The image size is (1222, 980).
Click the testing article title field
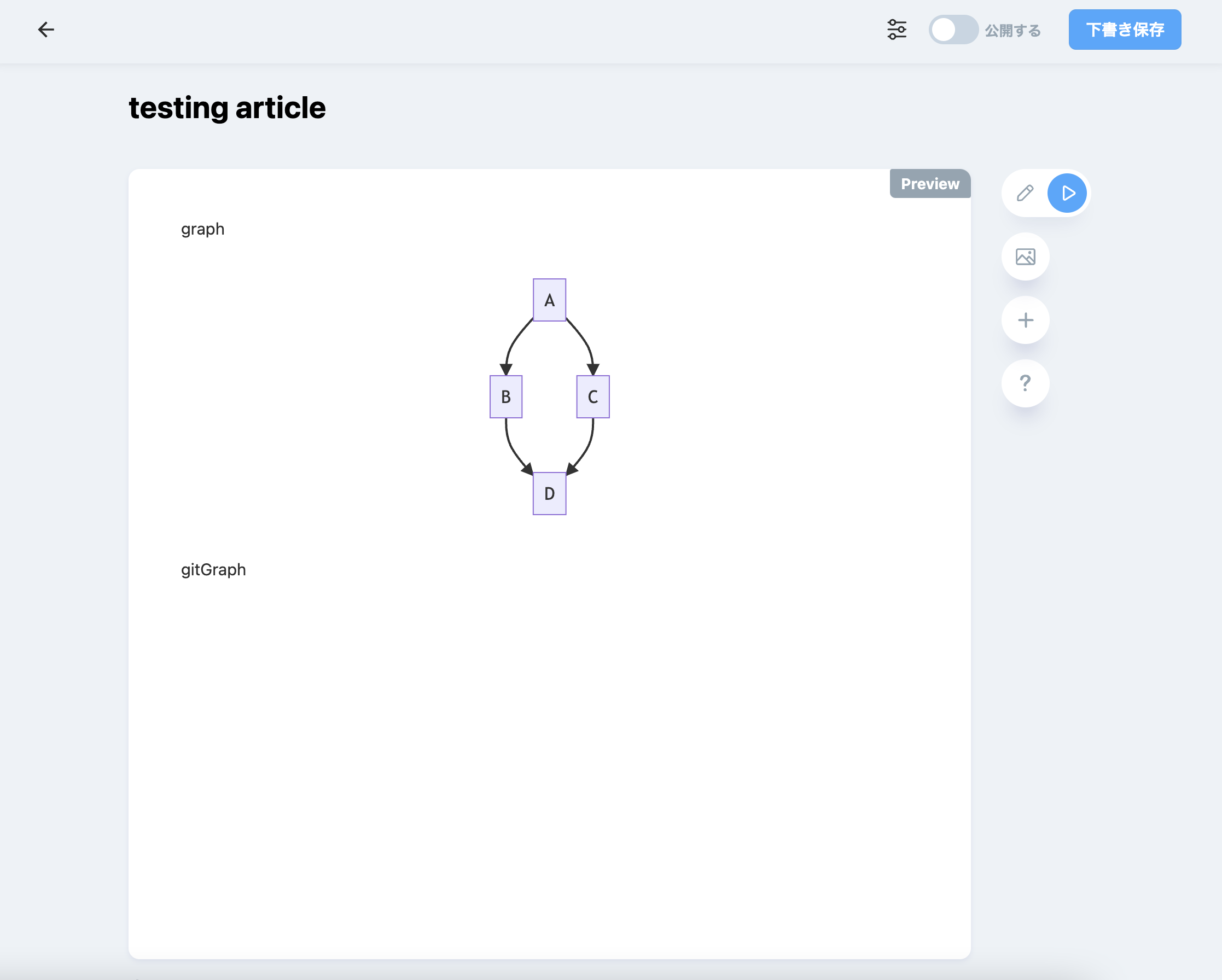coord(228,108)
